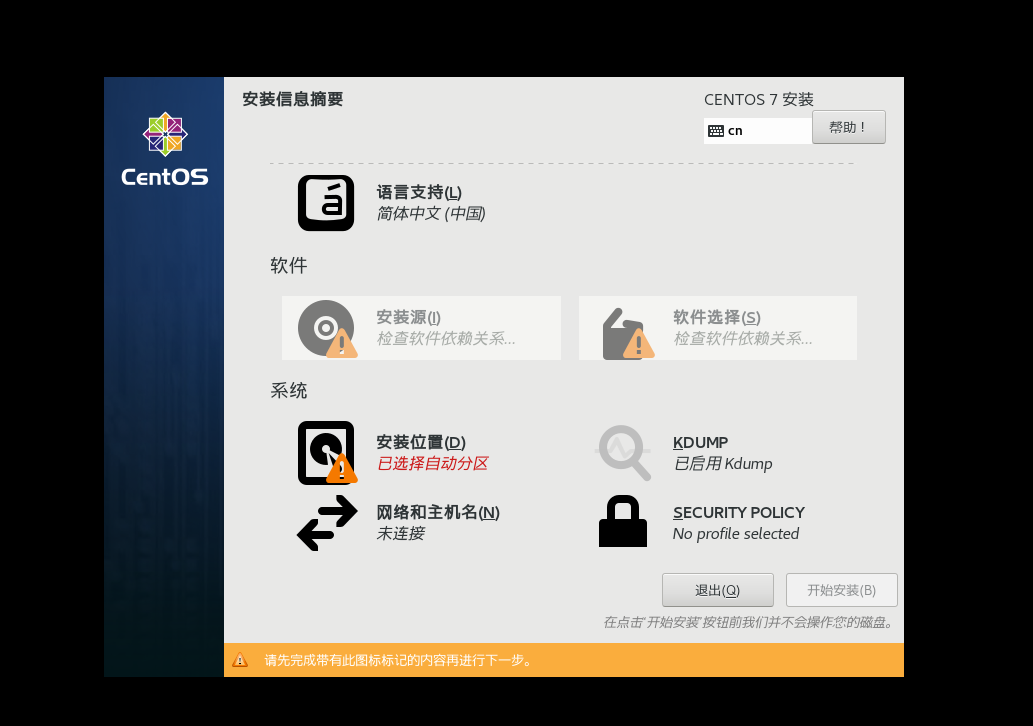
Task: Click the 未连接 network status text
Action: tap(401, 534)
